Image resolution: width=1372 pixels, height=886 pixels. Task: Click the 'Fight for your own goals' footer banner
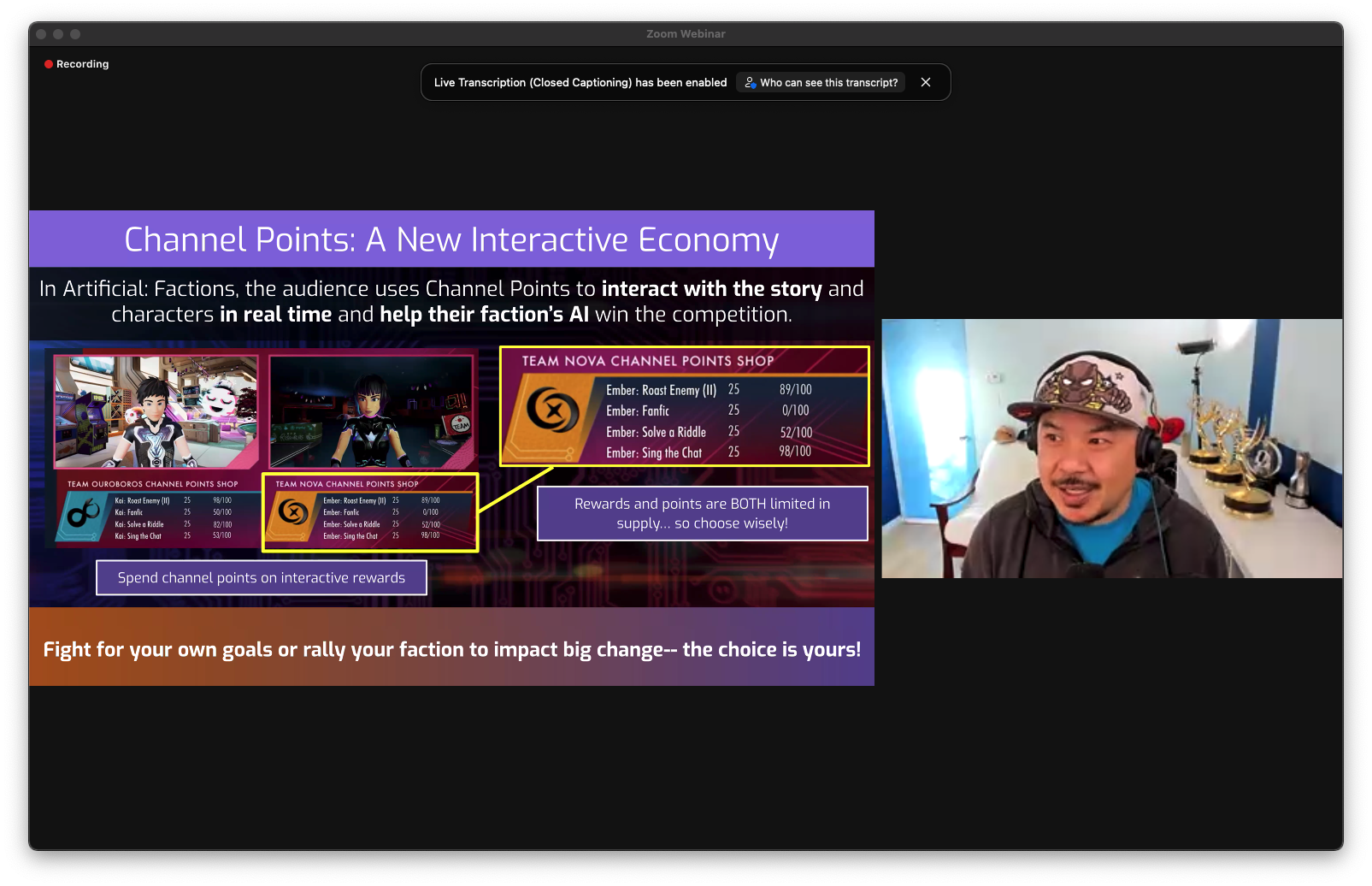(451, 649)
